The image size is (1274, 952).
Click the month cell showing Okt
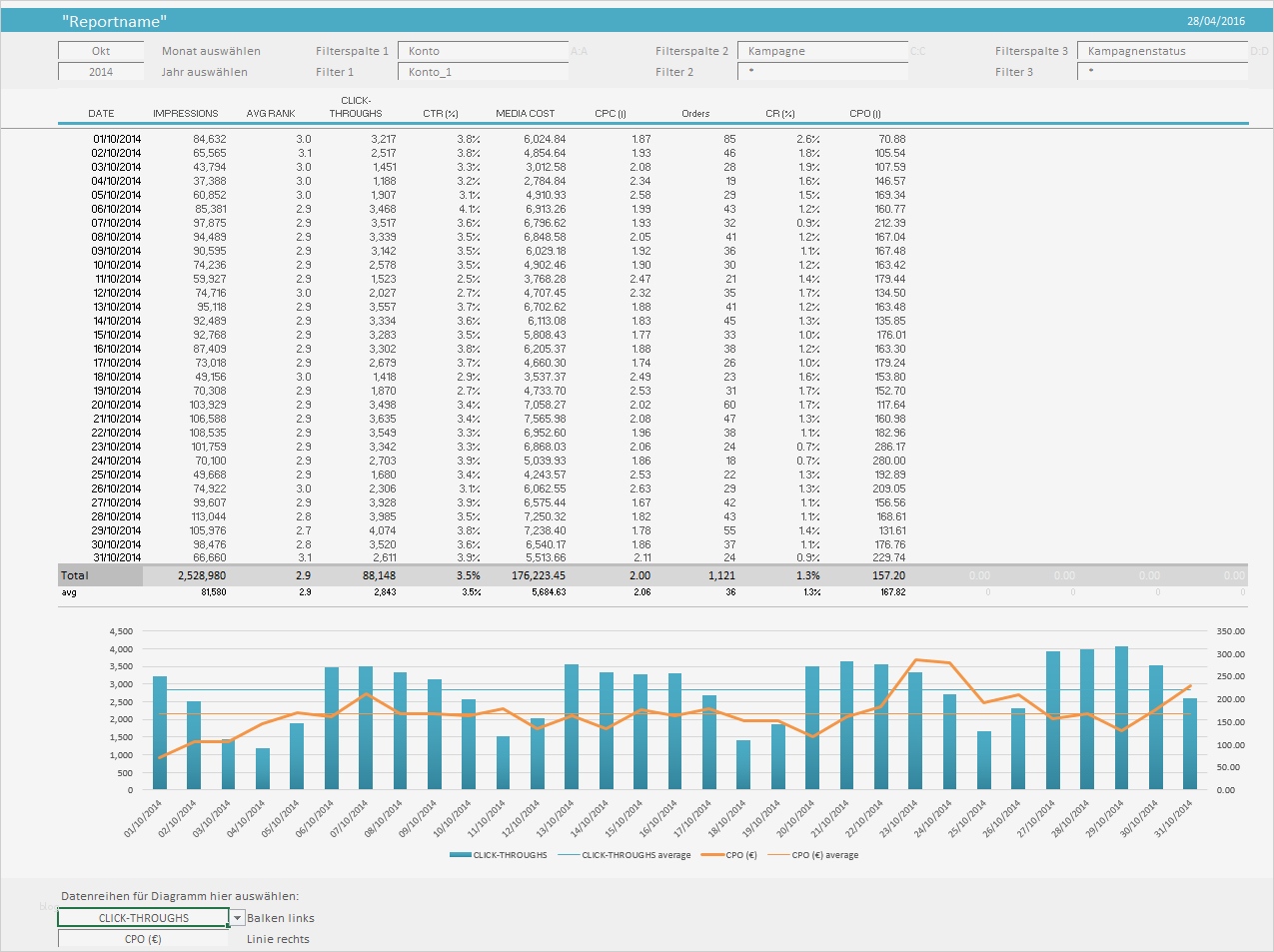[101, 51]
